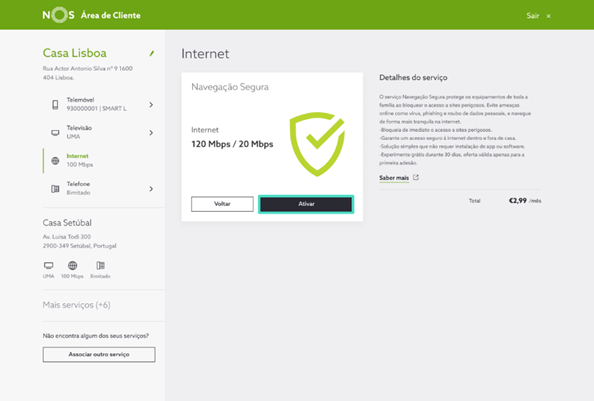
Task: Click the Telemóvel phone icon
Action: point(55,105)
